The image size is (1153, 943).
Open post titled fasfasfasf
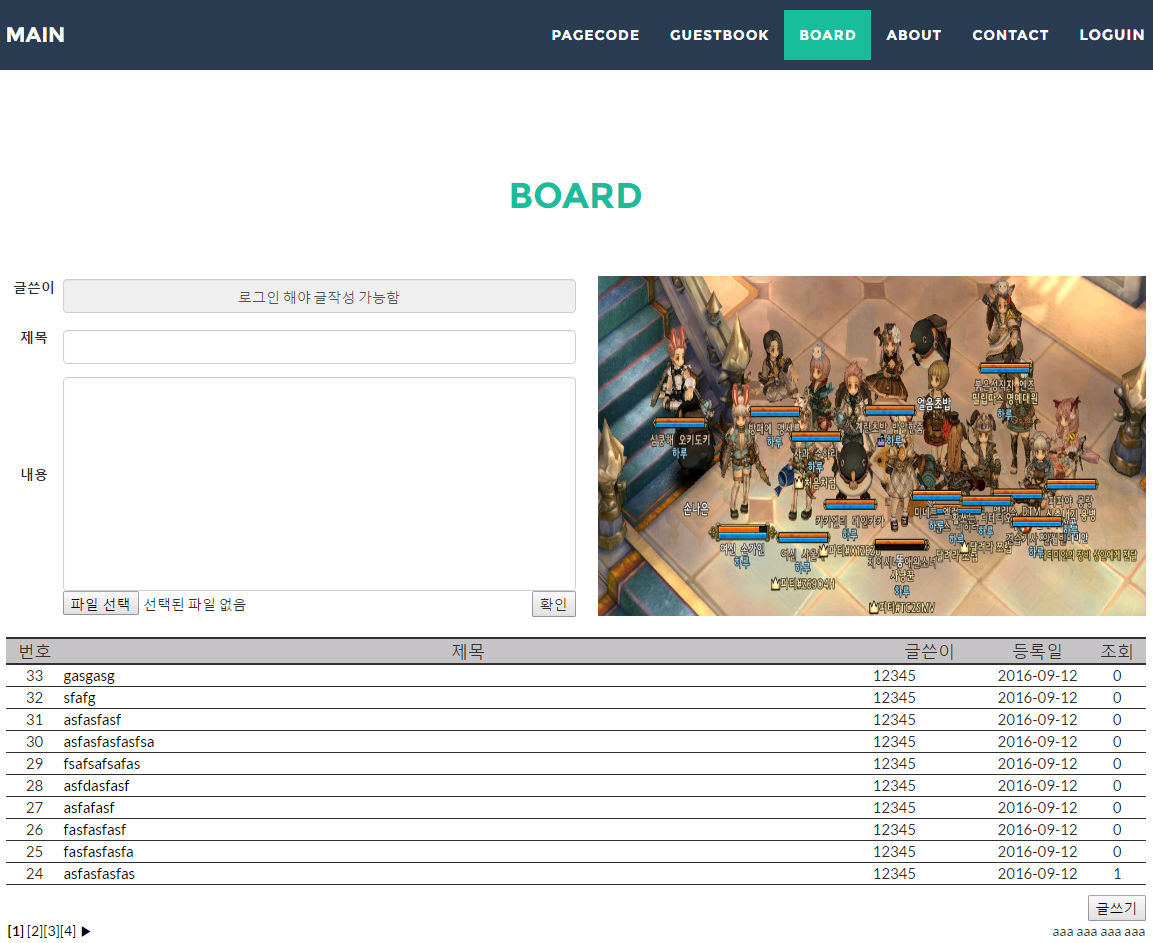(x=95, y=830)
